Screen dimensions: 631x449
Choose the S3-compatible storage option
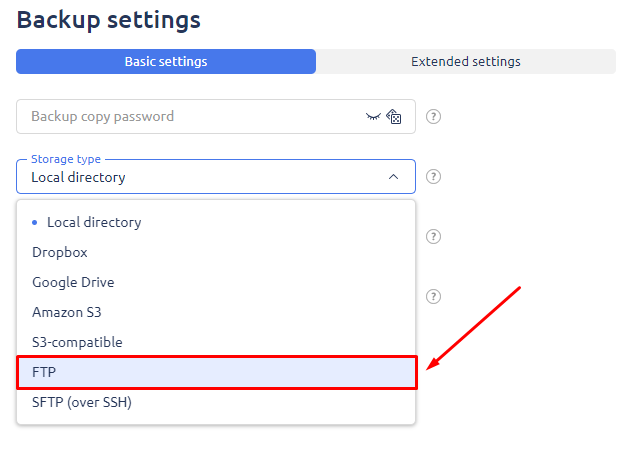tap(77, 342)
